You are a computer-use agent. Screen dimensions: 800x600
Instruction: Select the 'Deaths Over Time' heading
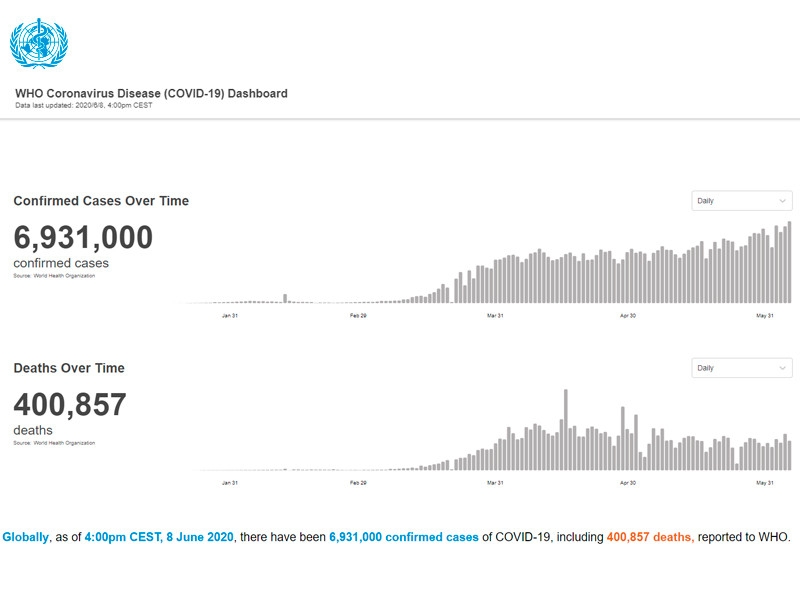(69, 368)
